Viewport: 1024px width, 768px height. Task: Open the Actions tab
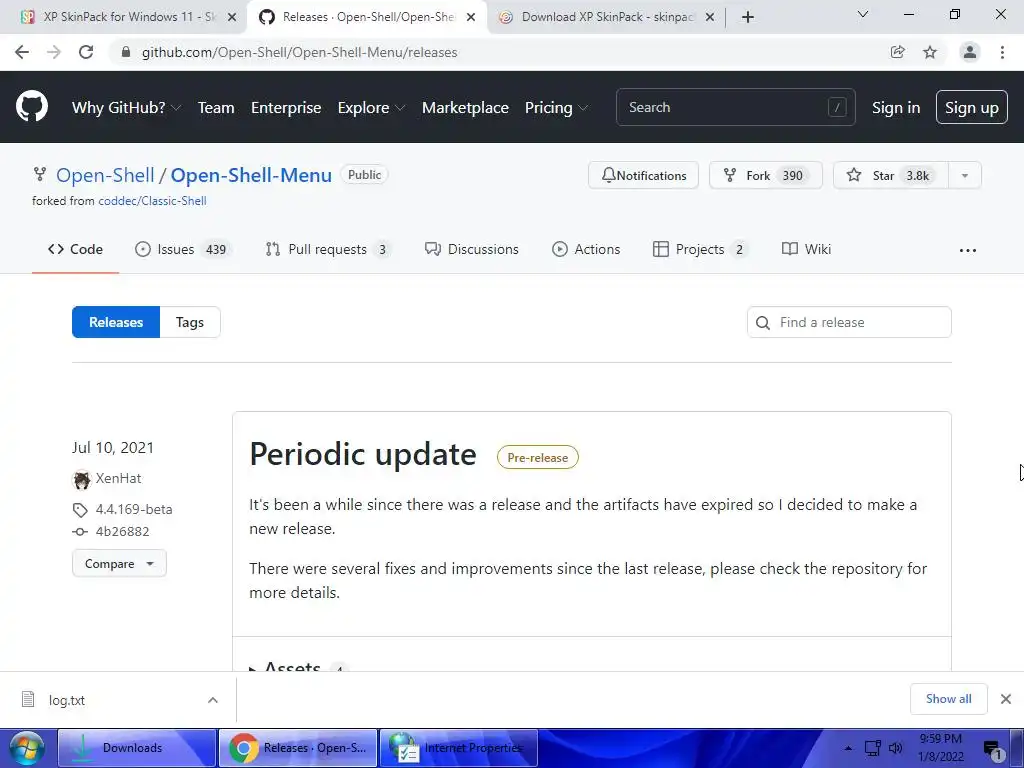(x=586, y=249)
